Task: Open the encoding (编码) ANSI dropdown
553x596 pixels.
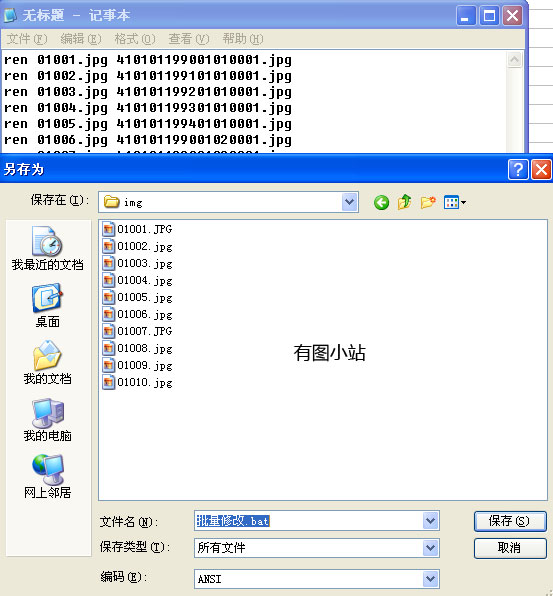Action: pos(430,579)
